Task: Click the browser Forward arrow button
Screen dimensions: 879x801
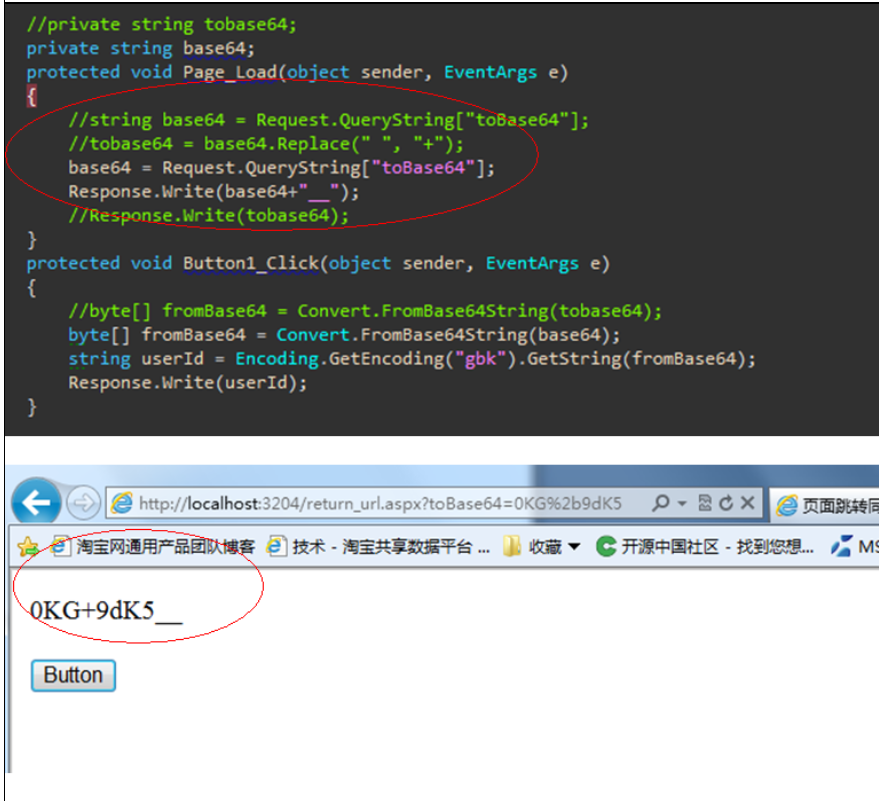Action: (84, 503)
